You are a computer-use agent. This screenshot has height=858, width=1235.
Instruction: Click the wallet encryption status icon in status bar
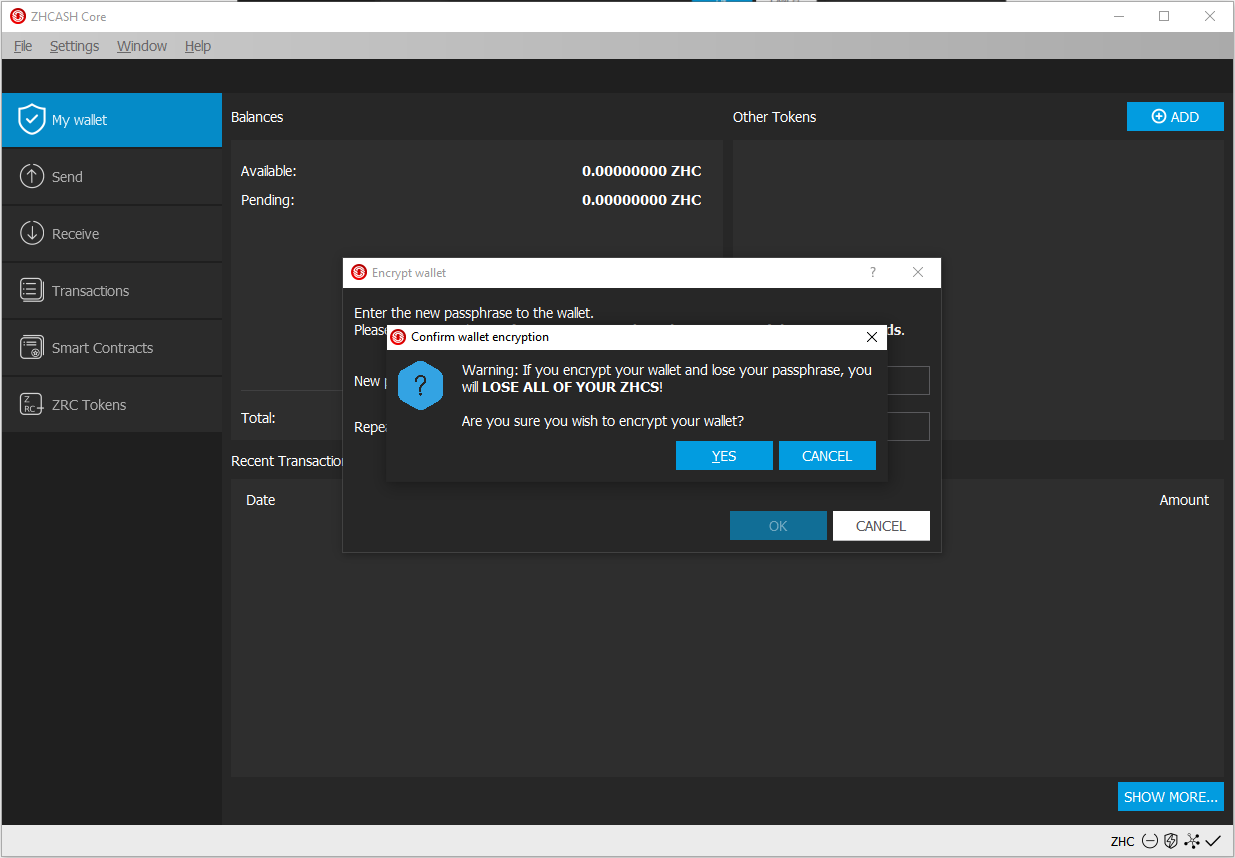coord(1150,841)
